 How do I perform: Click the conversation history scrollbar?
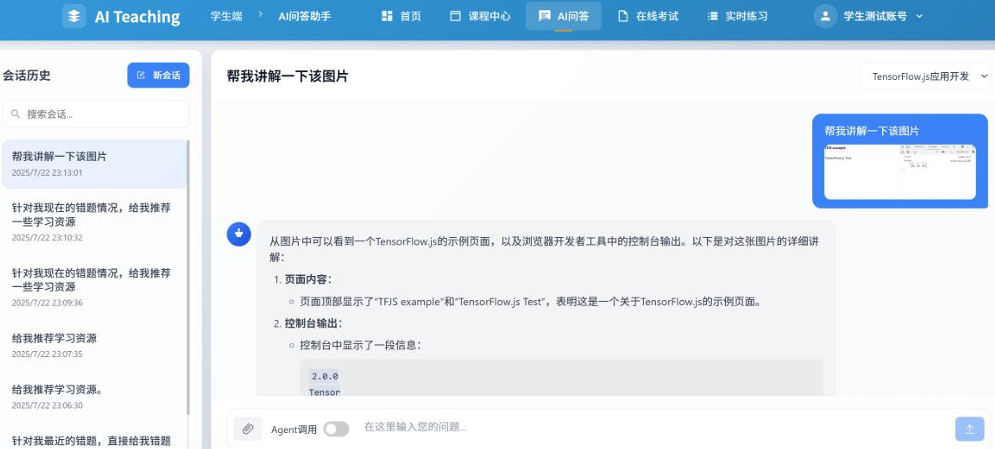pyautogui.click(x=188, y=278)
